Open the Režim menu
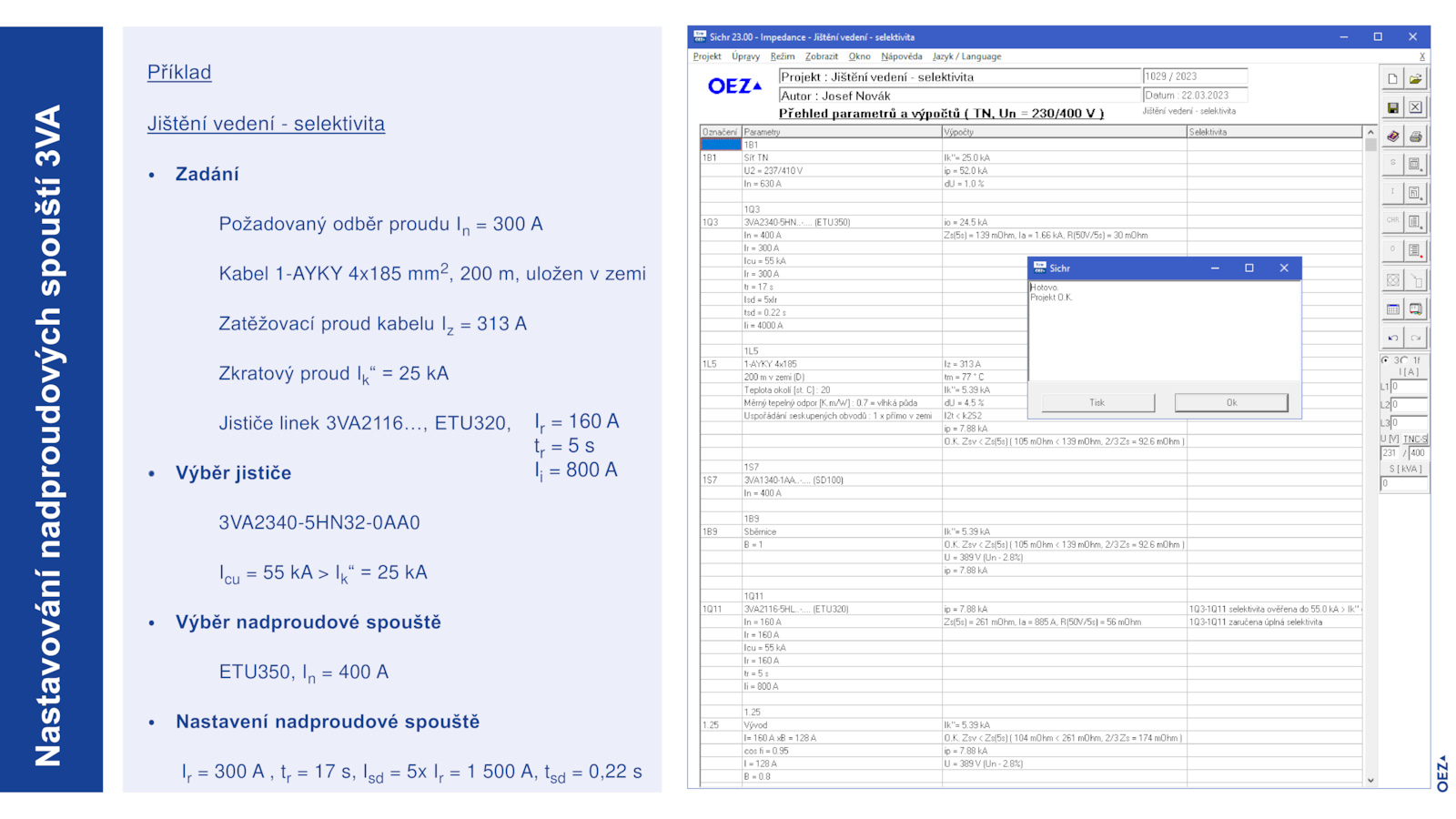Viewport: 1456px width, 819px height. 783,56
